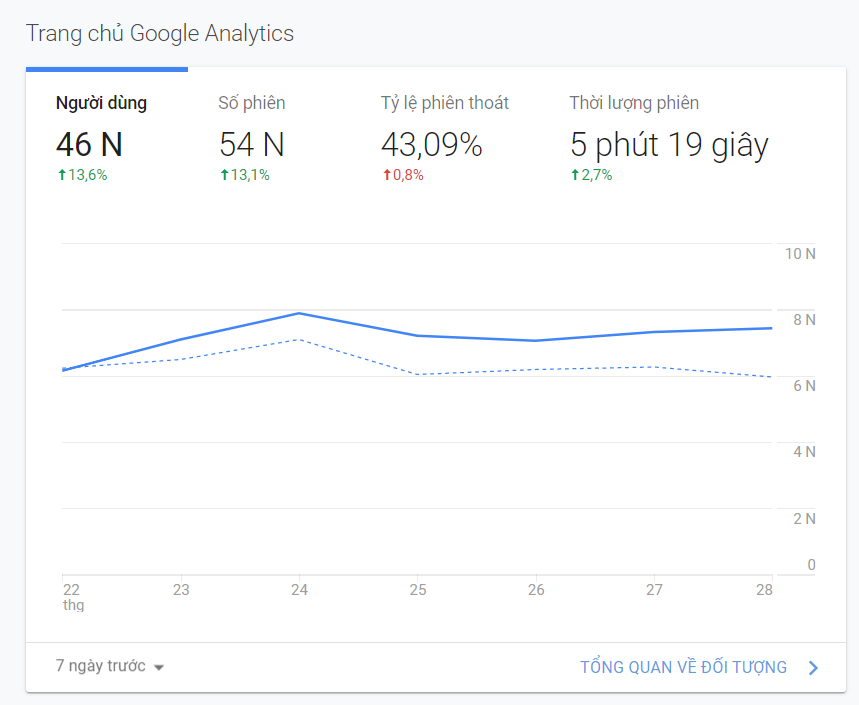Click the right chevron after TỔNG QUAN VỀ ĐỐI TƯỢNG

click(x=813, y=667)
